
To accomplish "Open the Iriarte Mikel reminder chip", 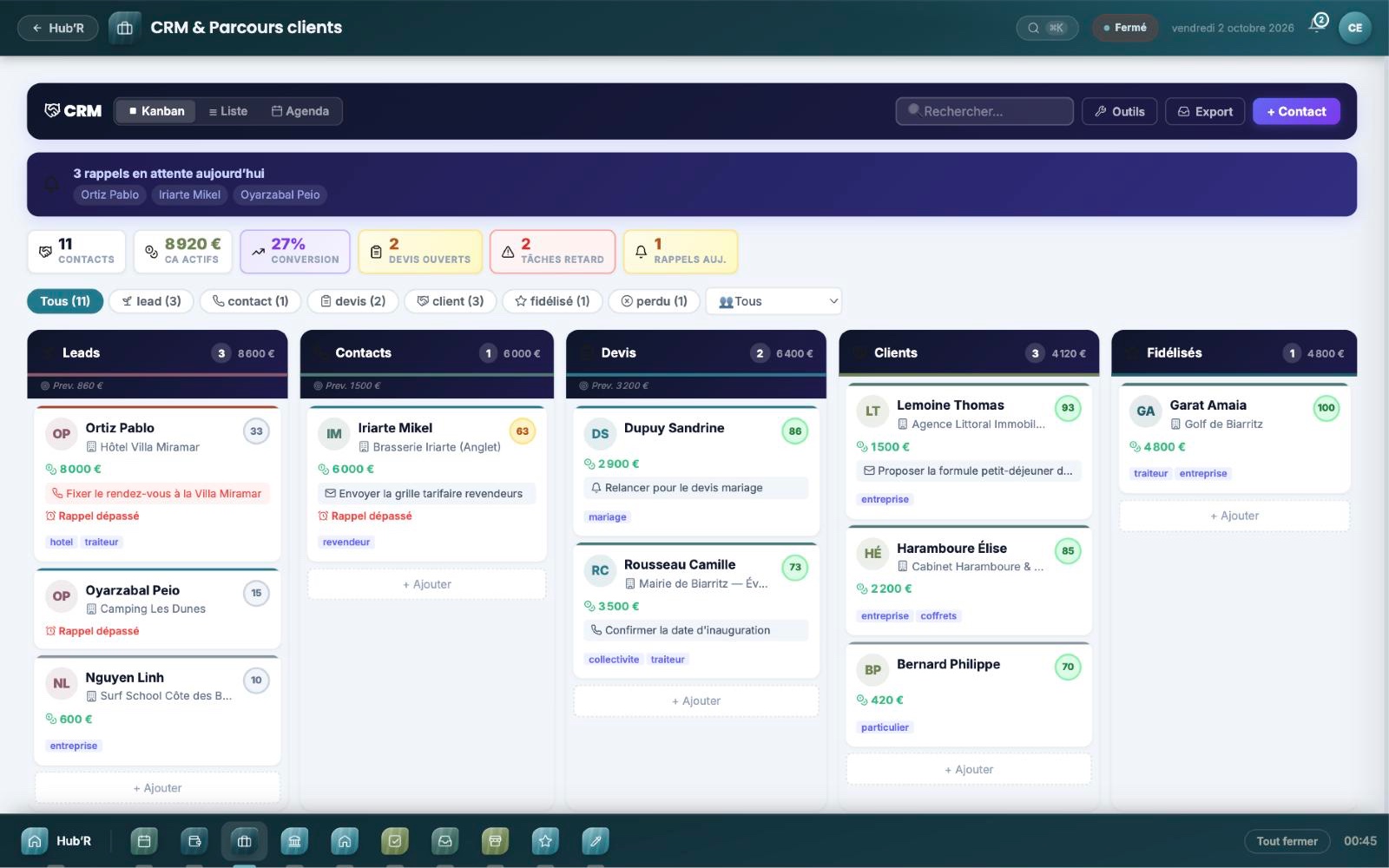I will (189, 194).
